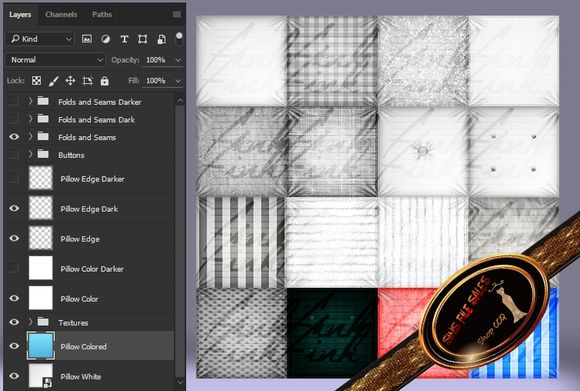
Task: Show the Buttons group
Action: click(14, 154)
